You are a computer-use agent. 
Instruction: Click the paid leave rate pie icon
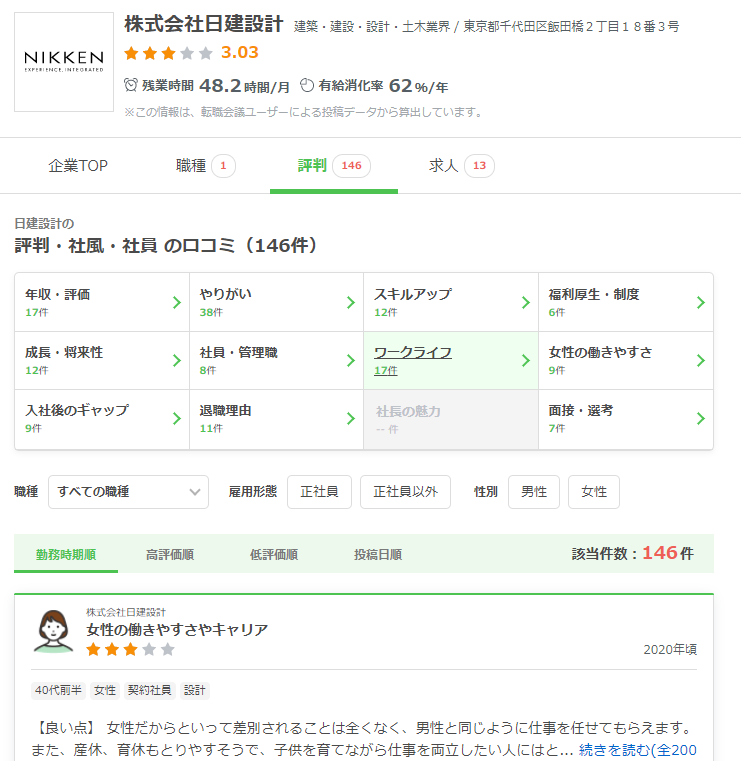point(307,85)
